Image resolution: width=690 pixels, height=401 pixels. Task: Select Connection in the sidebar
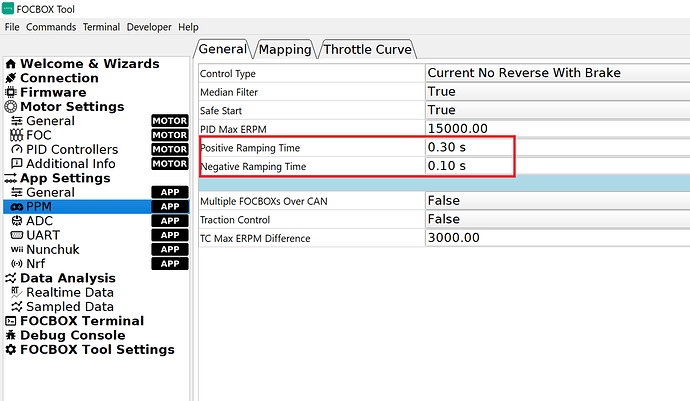[59, 78]
